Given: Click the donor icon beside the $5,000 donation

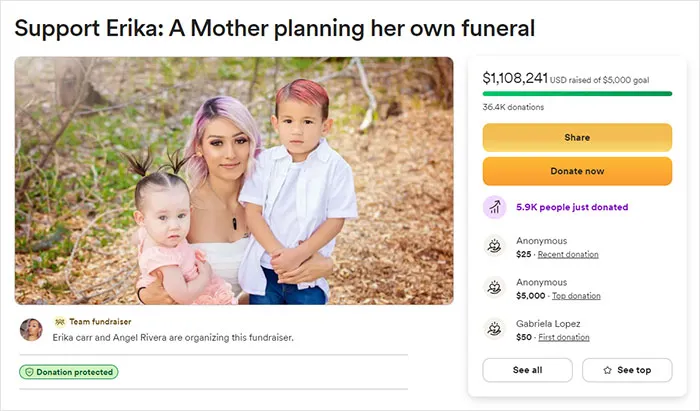Looking at the screenshot, I should [495, 287].
